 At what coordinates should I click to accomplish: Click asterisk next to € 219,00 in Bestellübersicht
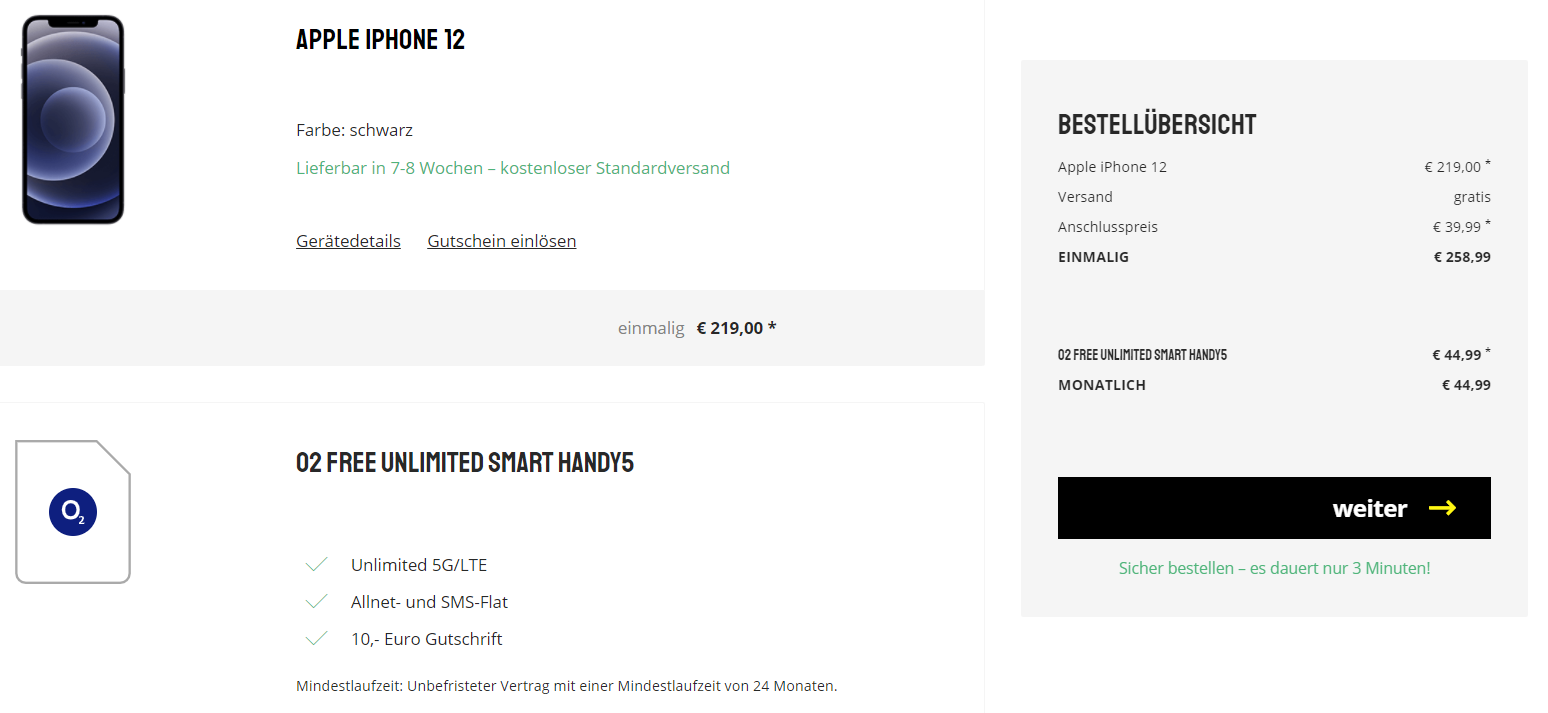click(1488, 162)
